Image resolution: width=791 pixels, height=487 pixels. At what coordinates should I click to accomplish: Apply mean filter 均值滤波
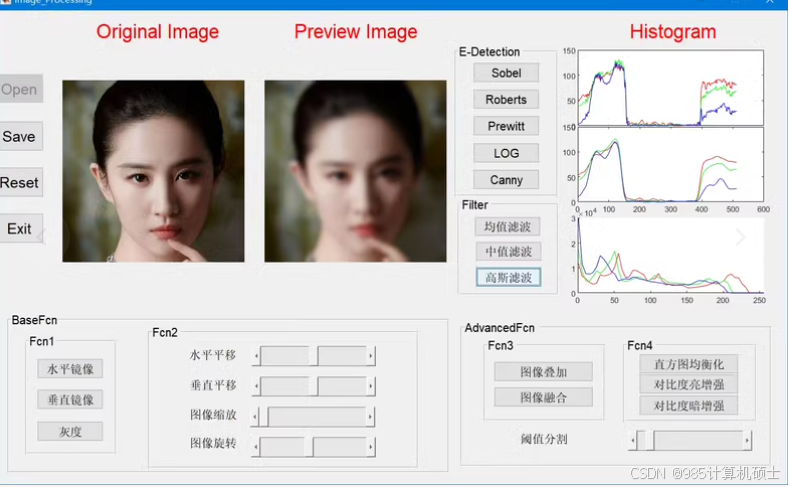pos(507,227)
